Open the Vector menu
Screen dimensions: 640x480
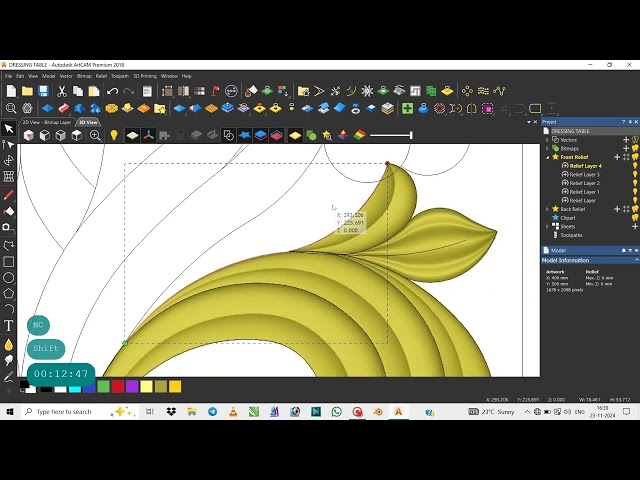66,76
